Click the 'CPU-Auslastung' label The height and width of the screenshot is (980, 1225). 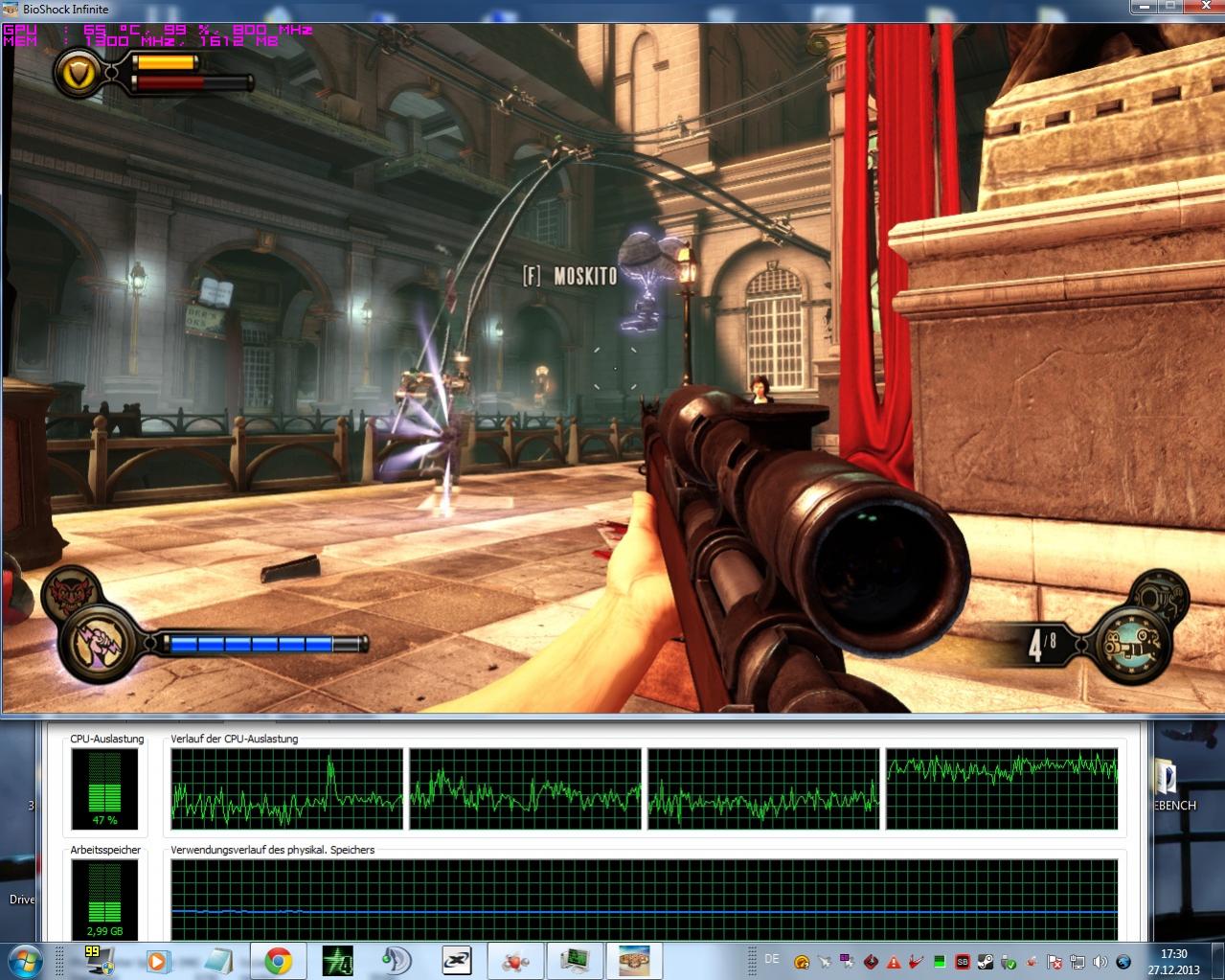click(x=107, y=739)
